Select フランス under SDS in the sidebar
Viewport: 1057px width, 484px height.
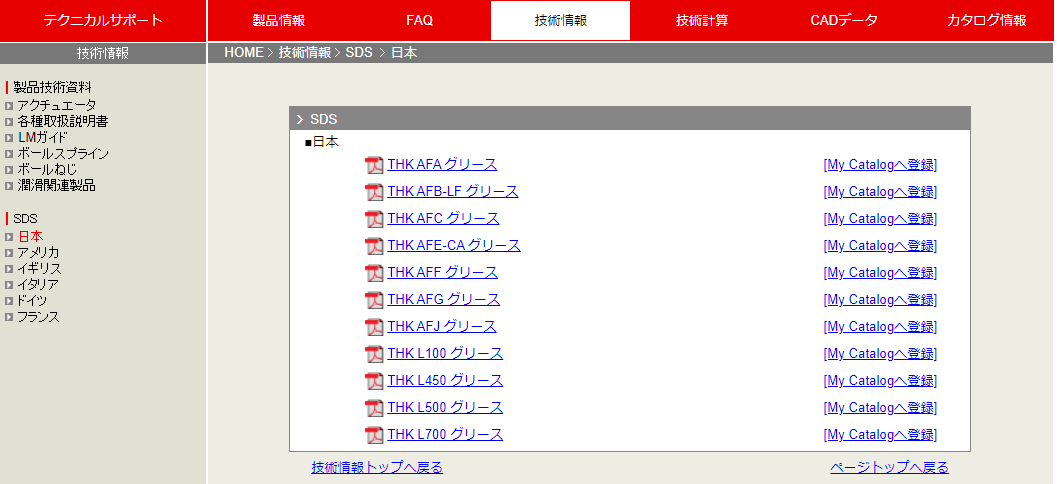click(38, 317)
